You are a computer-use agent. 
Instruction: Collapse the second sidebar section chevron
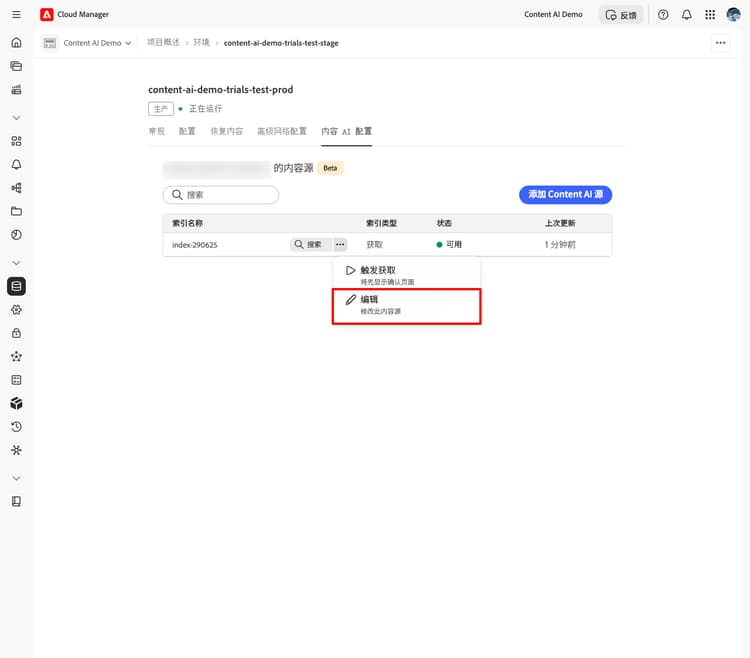pyautogui.click(x=16, y=263)
